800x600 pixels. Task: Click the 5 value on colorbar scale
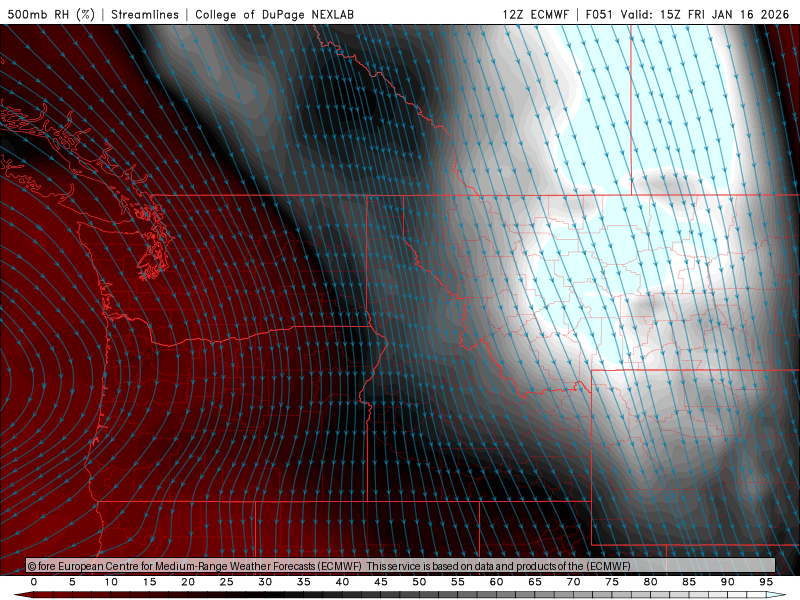click(72, 582)
